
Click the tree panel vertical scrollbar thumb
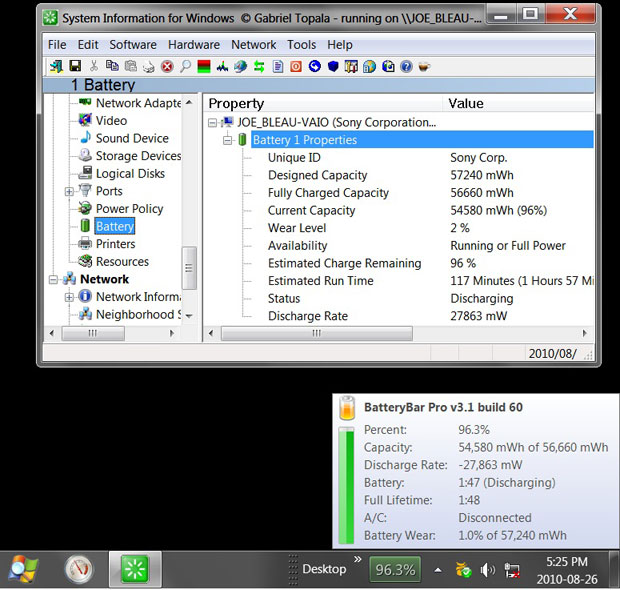(189, 268)
